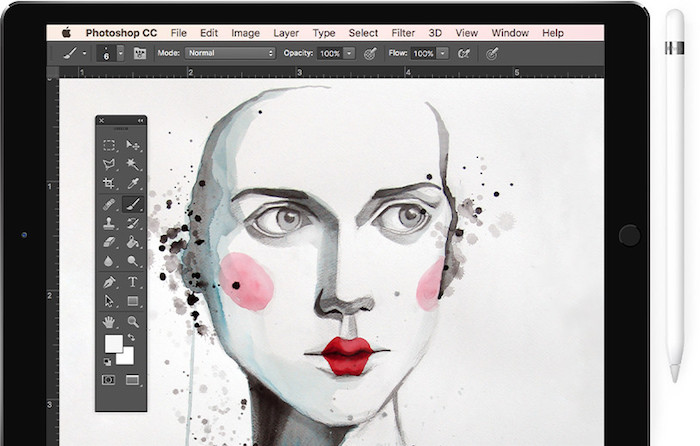Toggle pressure for opacity next to Opacity
Viewport: 700px width, 446px height.
click(x=370, y=53)
